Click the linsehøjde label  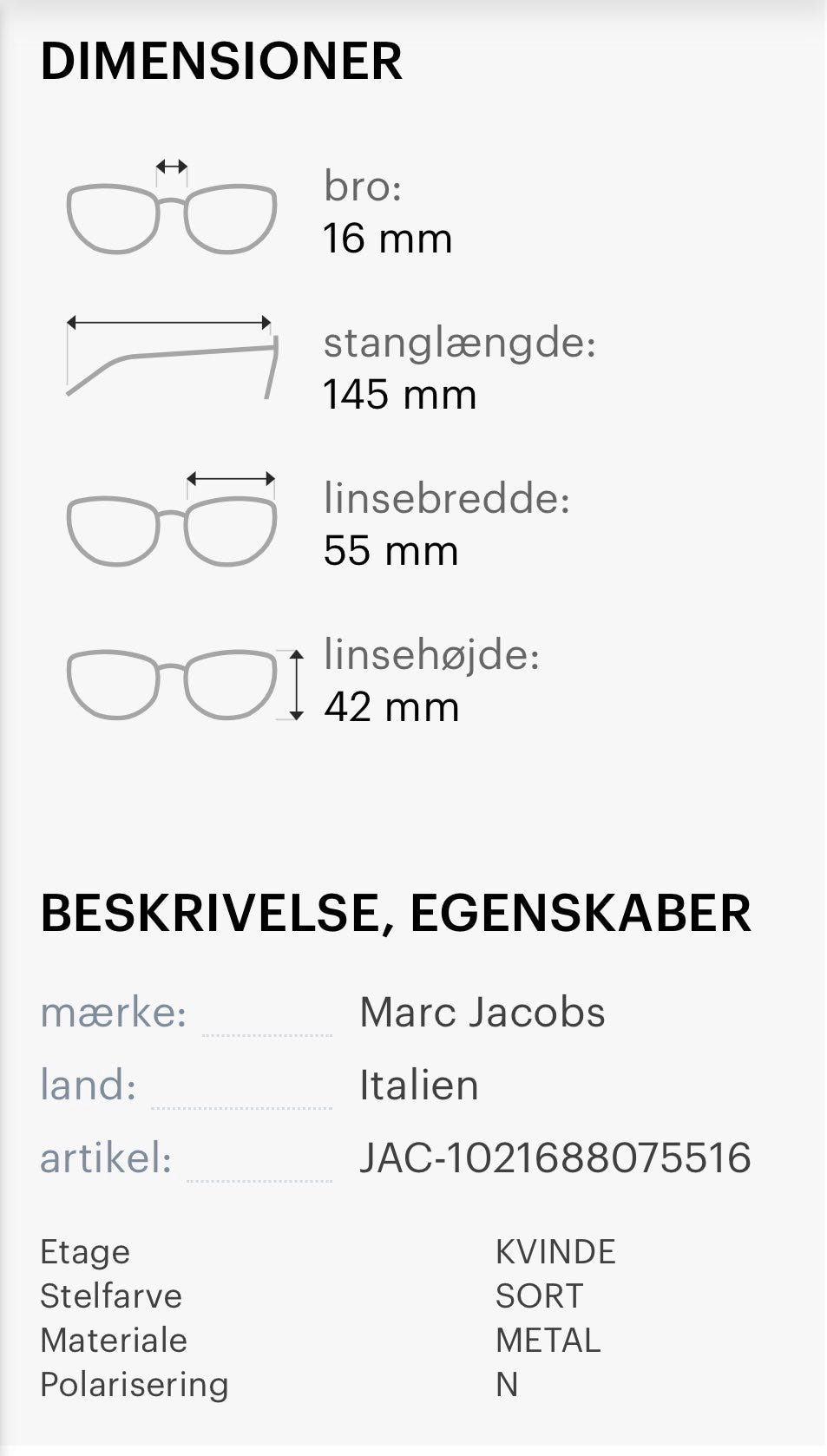pyautogui.click(x=431, y=654)
